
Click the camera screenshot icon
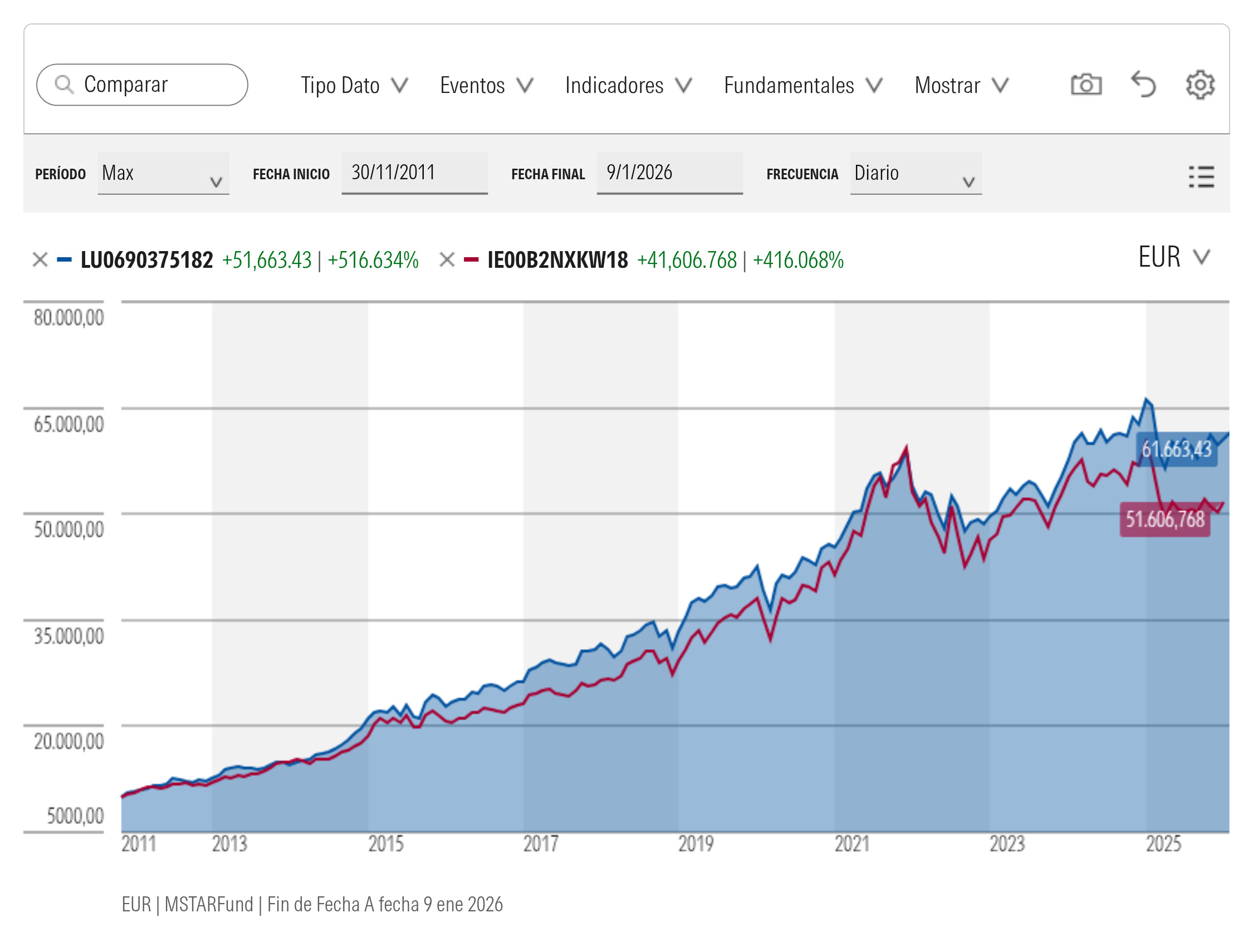coord(1085,85)
